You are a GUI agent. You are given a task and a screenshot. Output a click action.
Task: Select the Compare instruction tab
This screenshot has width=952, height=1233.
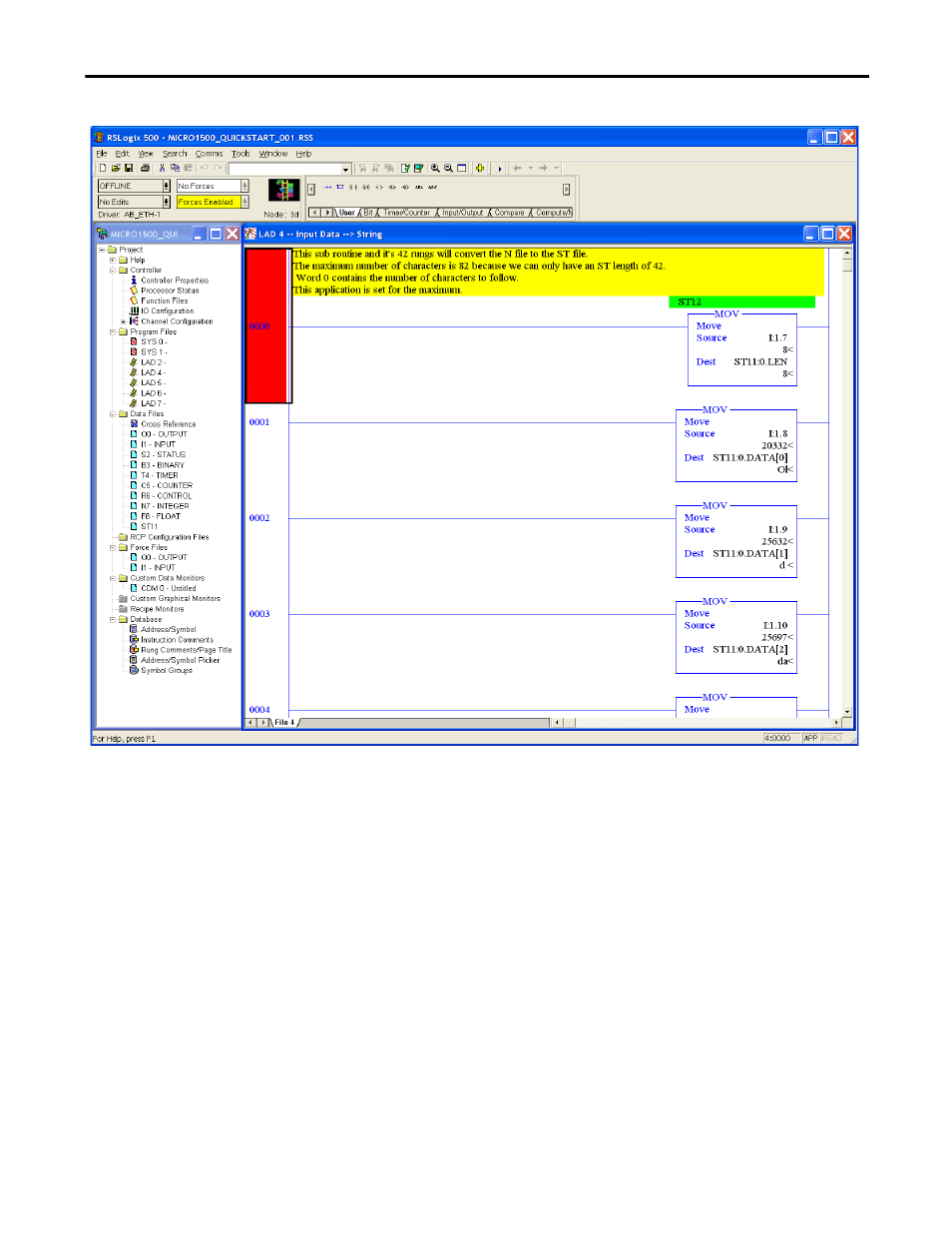point(509,213)
